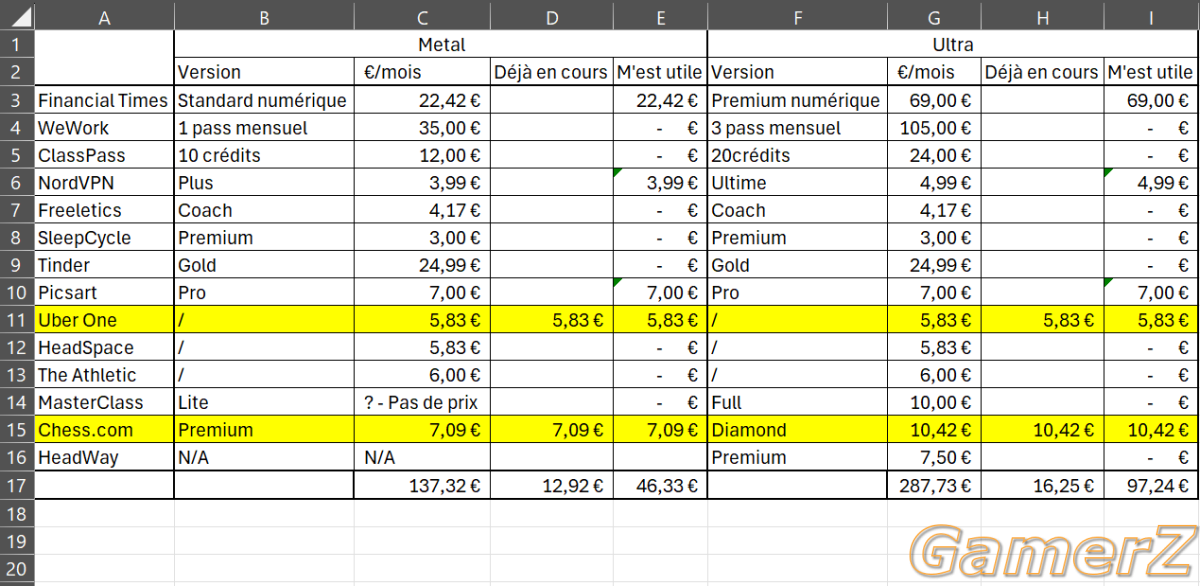Click the WeWork cell

(104, 128)
